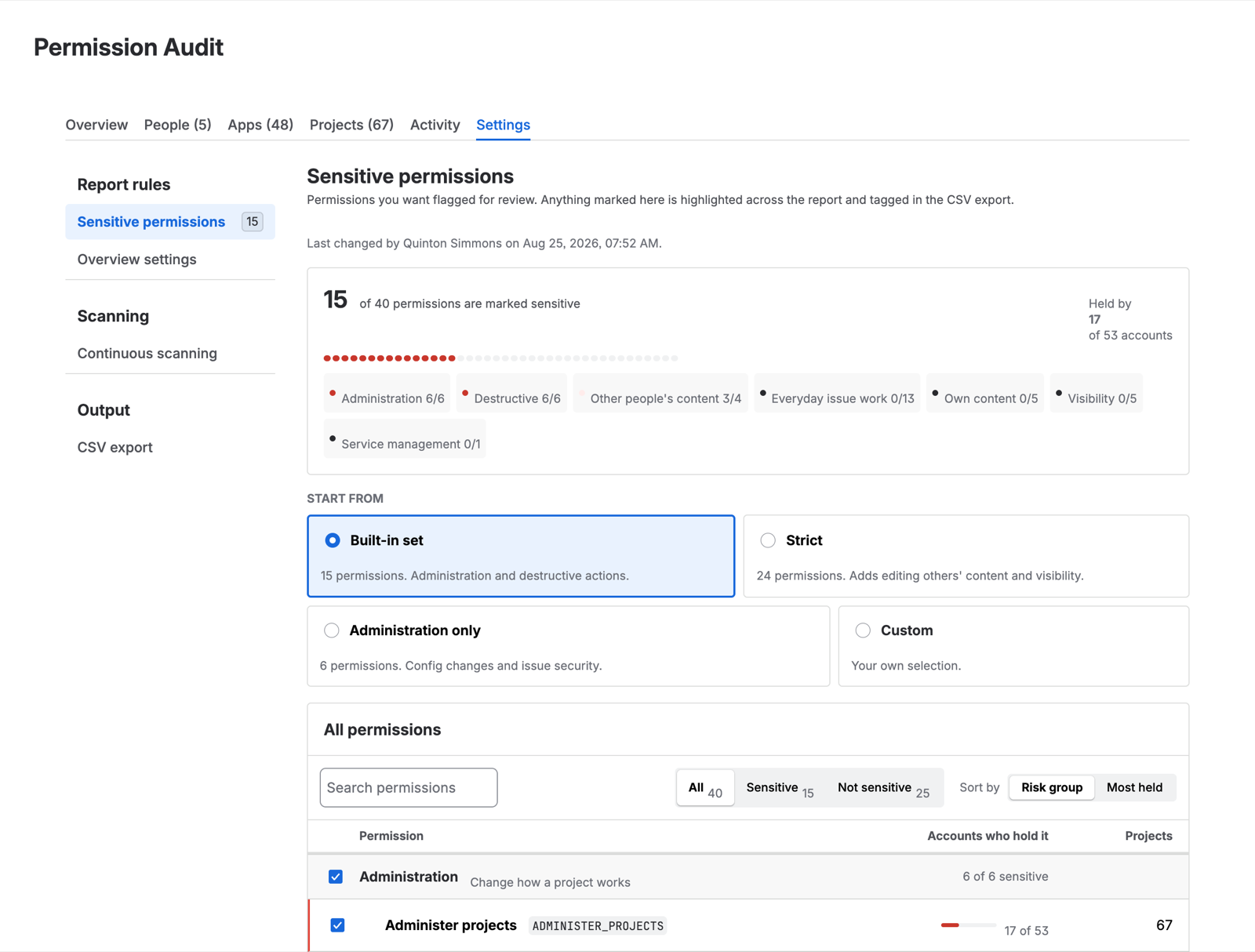Click the sensitive permissions dot progress bar
Image resolution: width=1255 pixels, height=952 pixels.
coord(500,358)
